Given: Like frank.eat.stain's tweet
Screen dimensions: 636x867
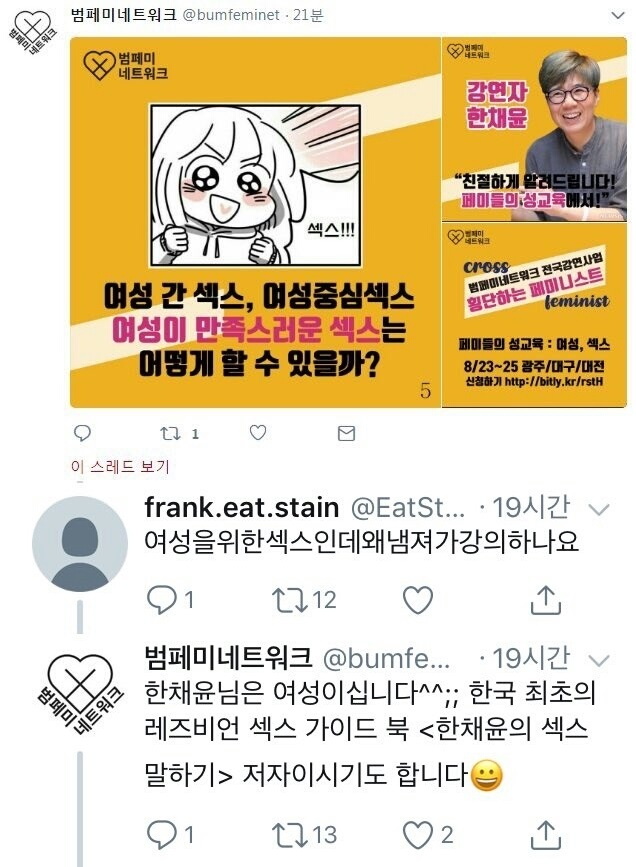Looking at the screenshot, I should [x=418, y=600].
